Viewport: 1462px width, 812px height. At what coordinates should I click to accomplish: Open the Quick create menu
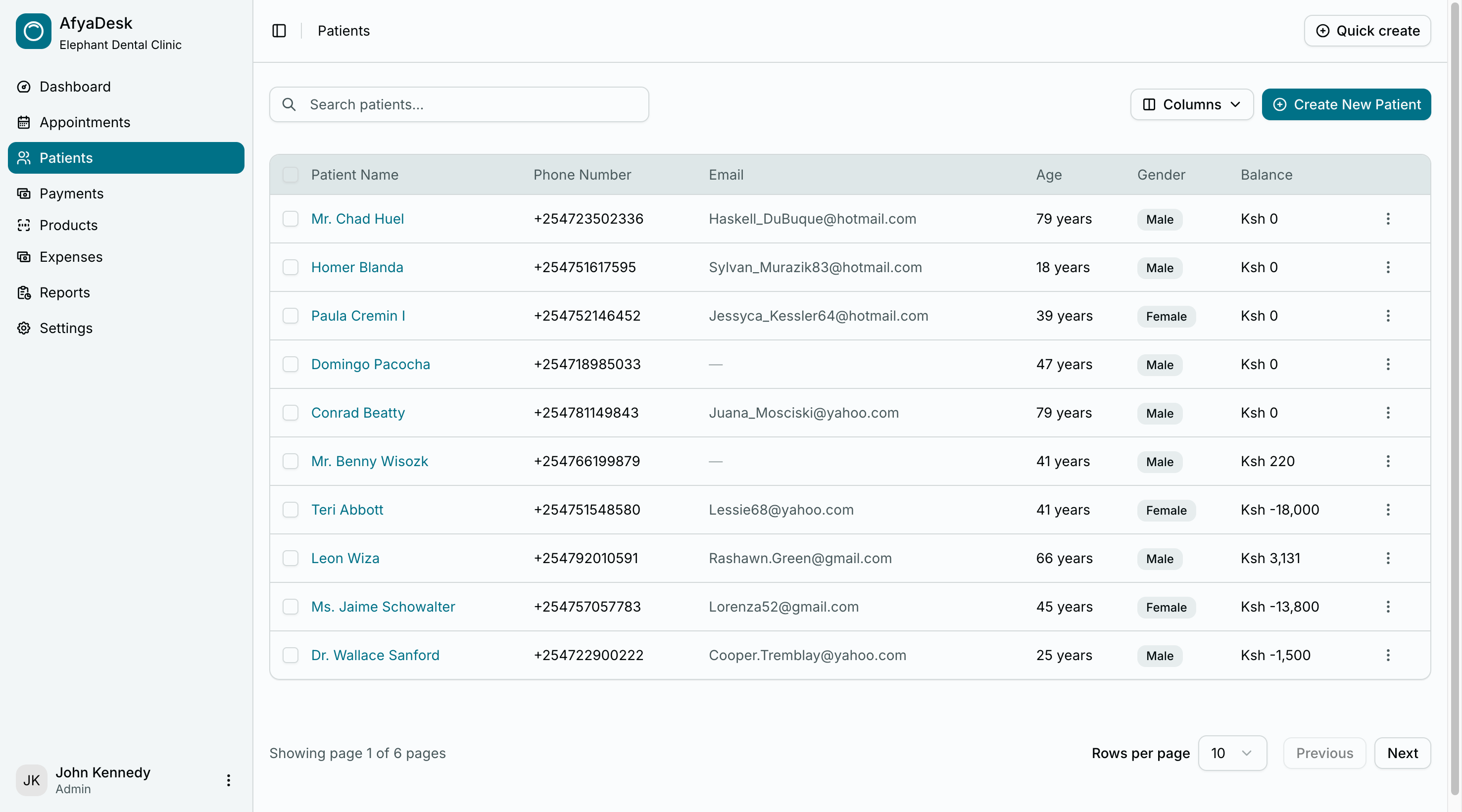pos(1366,31)
